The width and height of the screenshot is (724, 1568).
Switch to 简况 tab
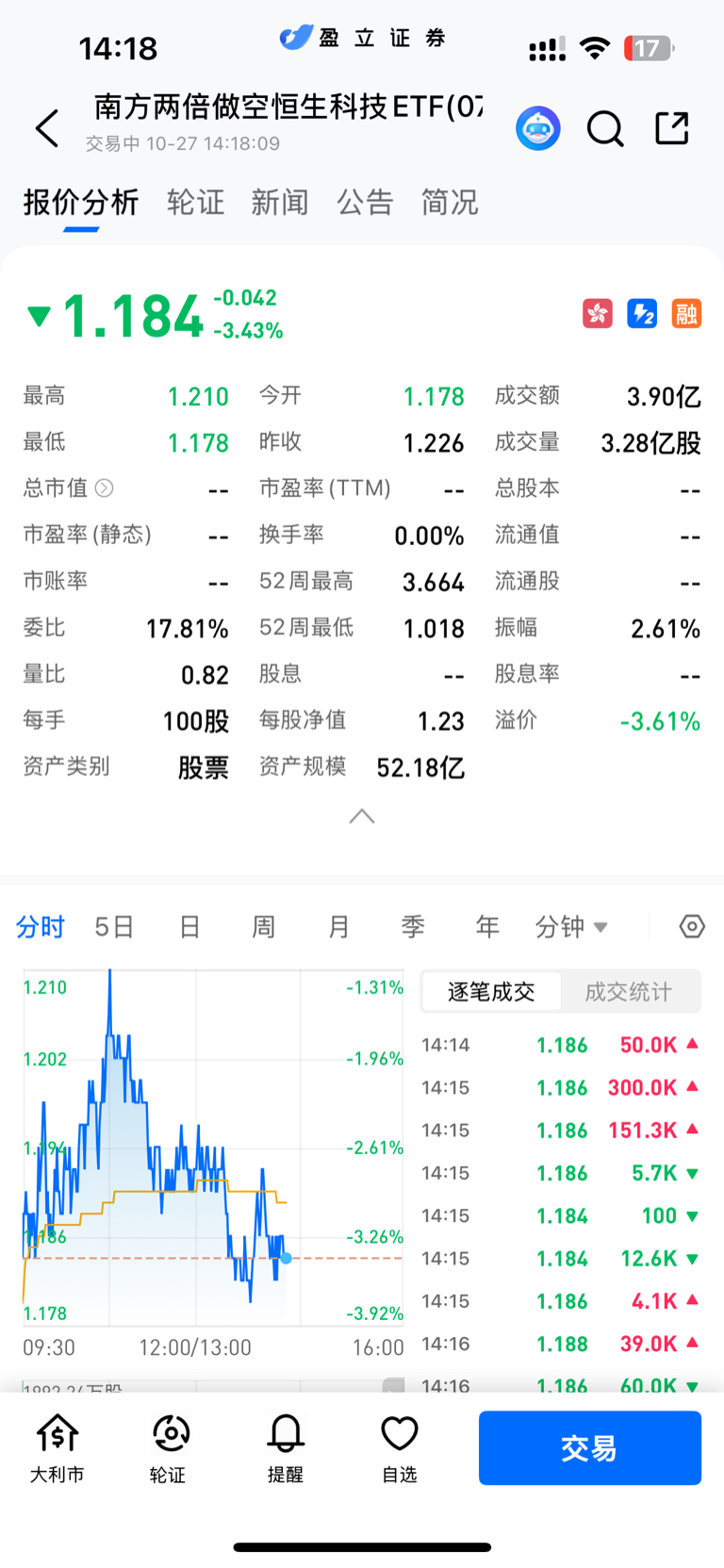[x=450, y=202]
